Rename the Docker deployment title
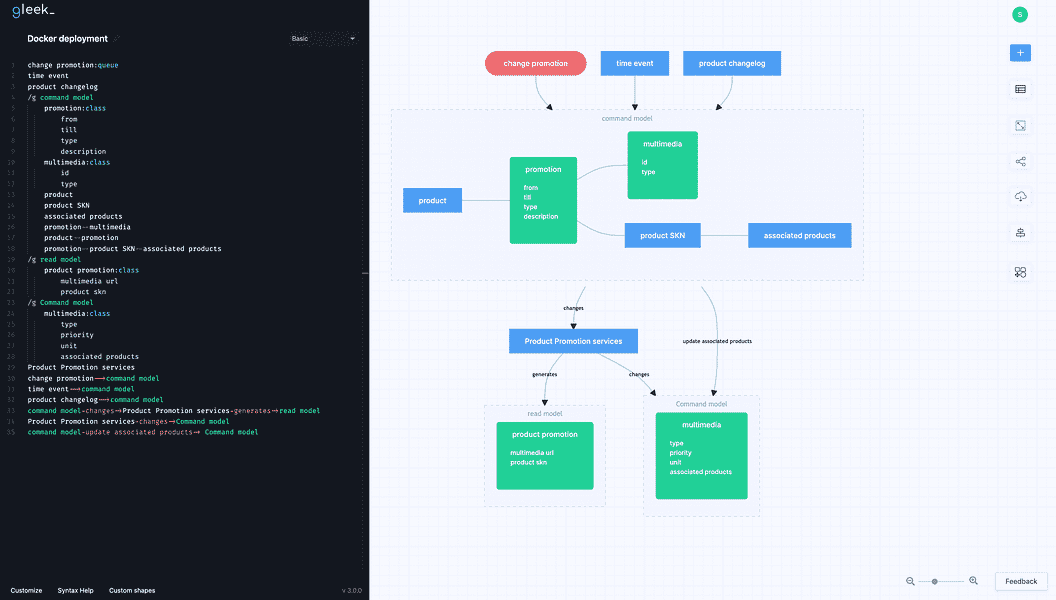 tap(67, 38)
